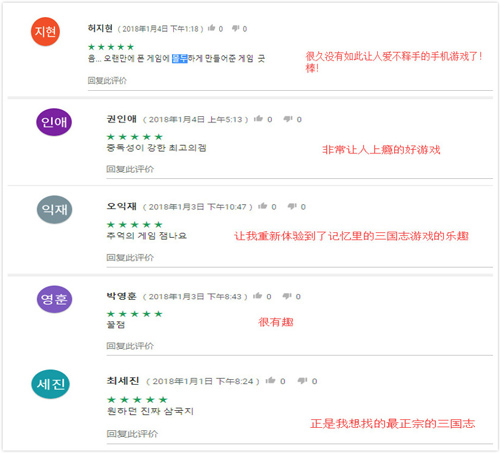The image size is (500, 453).
Task: Reply to 권인애's review via 回复此评价
Action: click(130, 169)
